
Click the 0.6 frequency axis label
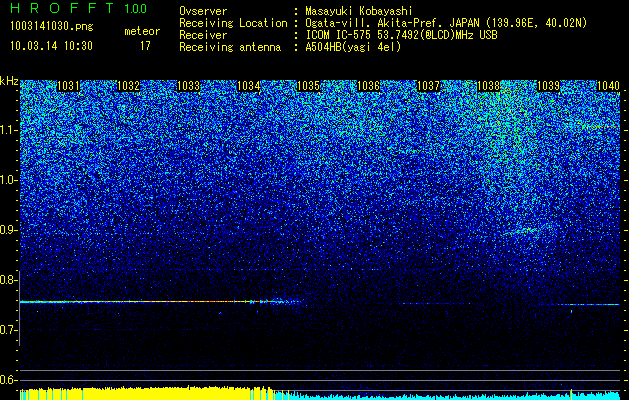coord(9,380)
